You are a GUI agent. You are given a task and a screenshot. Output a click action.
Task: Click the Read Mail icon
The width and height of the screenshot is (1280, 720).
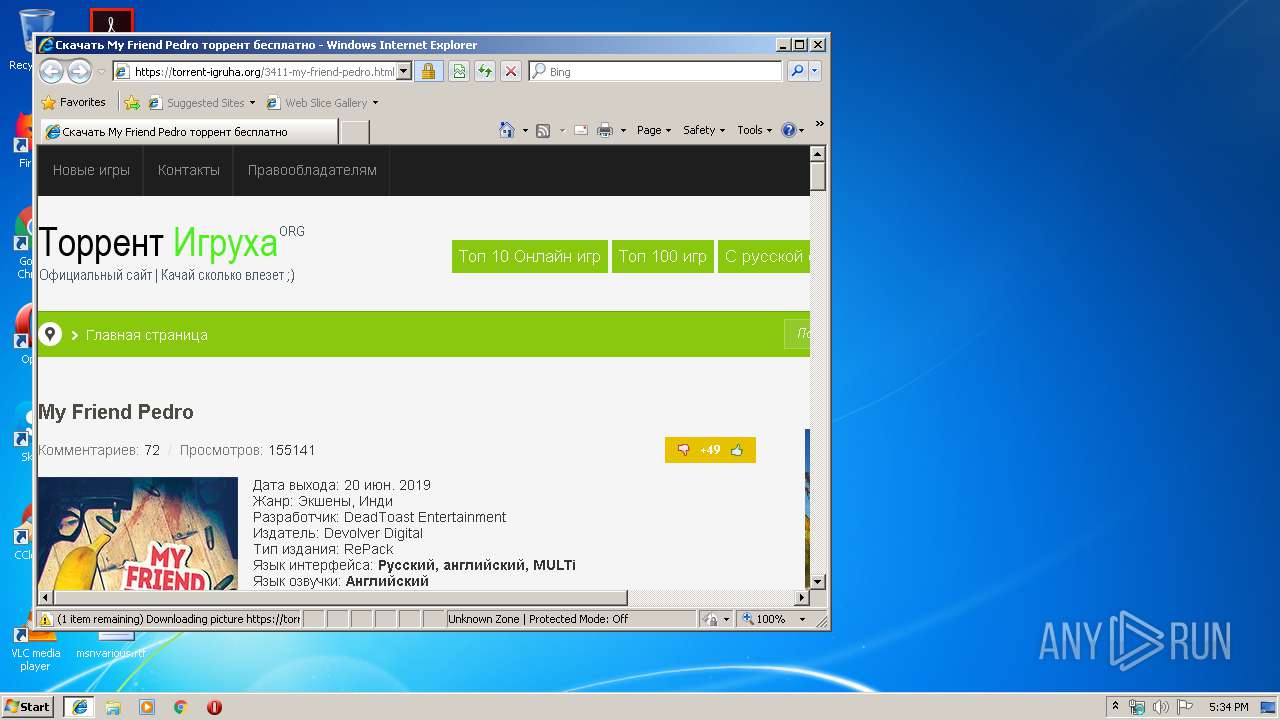point(581,130)
